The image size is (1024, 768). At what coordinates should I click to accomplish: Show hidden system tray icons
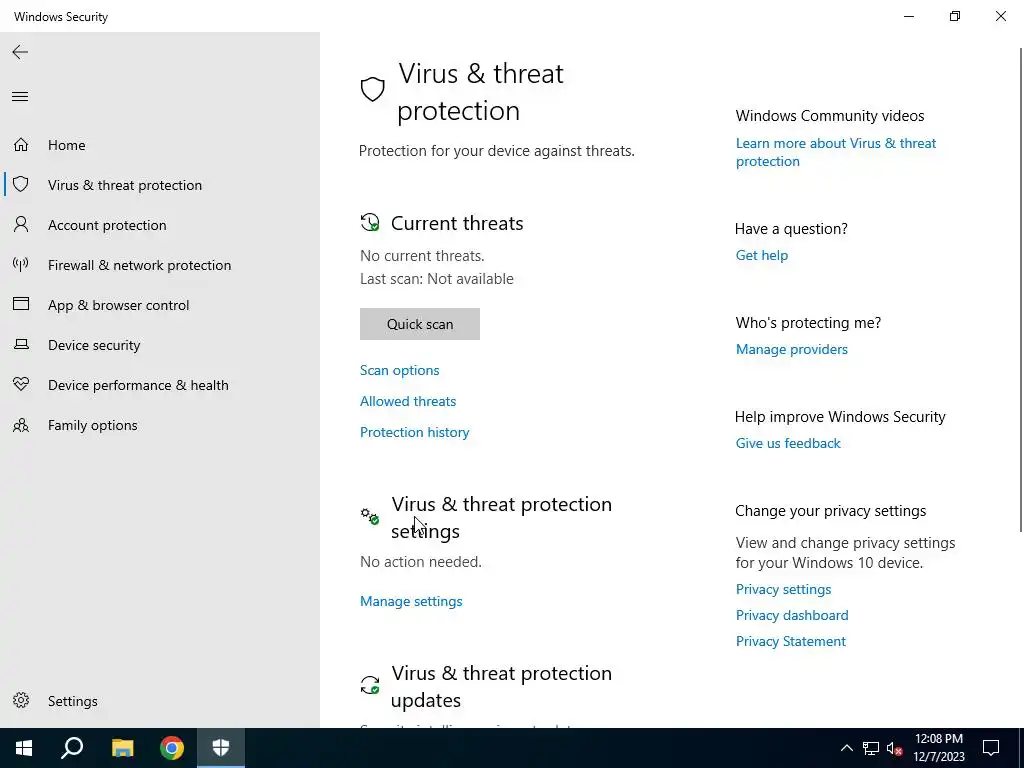846,748
